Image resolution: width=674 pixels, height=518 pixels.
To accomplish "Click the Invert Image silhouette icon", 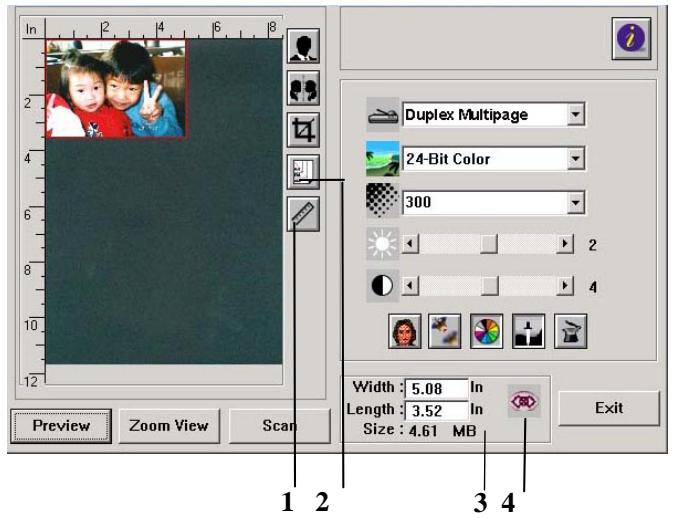I will click(x=303, y=46).
